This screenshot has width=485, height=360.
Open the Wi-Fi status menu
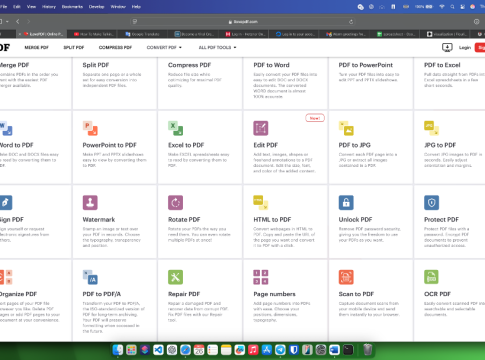[x=442, y=7]
